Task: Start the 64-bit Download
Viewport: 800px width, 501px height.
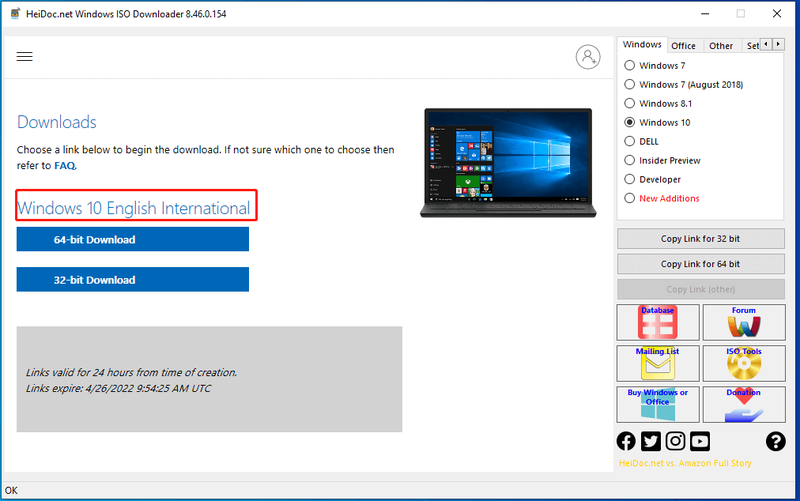Action: coord(133,239)
